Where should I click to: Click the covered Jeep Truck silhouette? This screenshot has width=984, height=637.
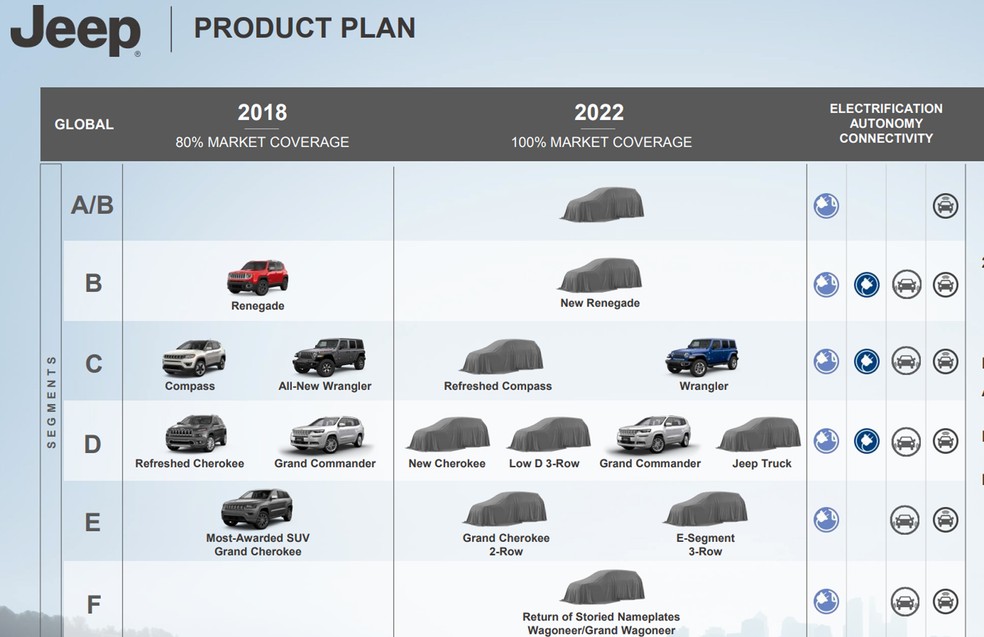coord(759,434)
